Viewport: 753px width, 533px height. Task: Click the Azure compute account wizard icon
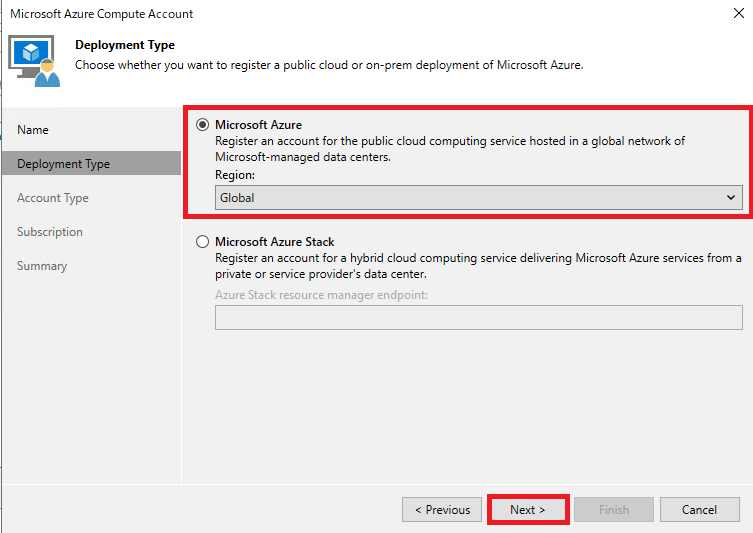click(x=34, y=61)
